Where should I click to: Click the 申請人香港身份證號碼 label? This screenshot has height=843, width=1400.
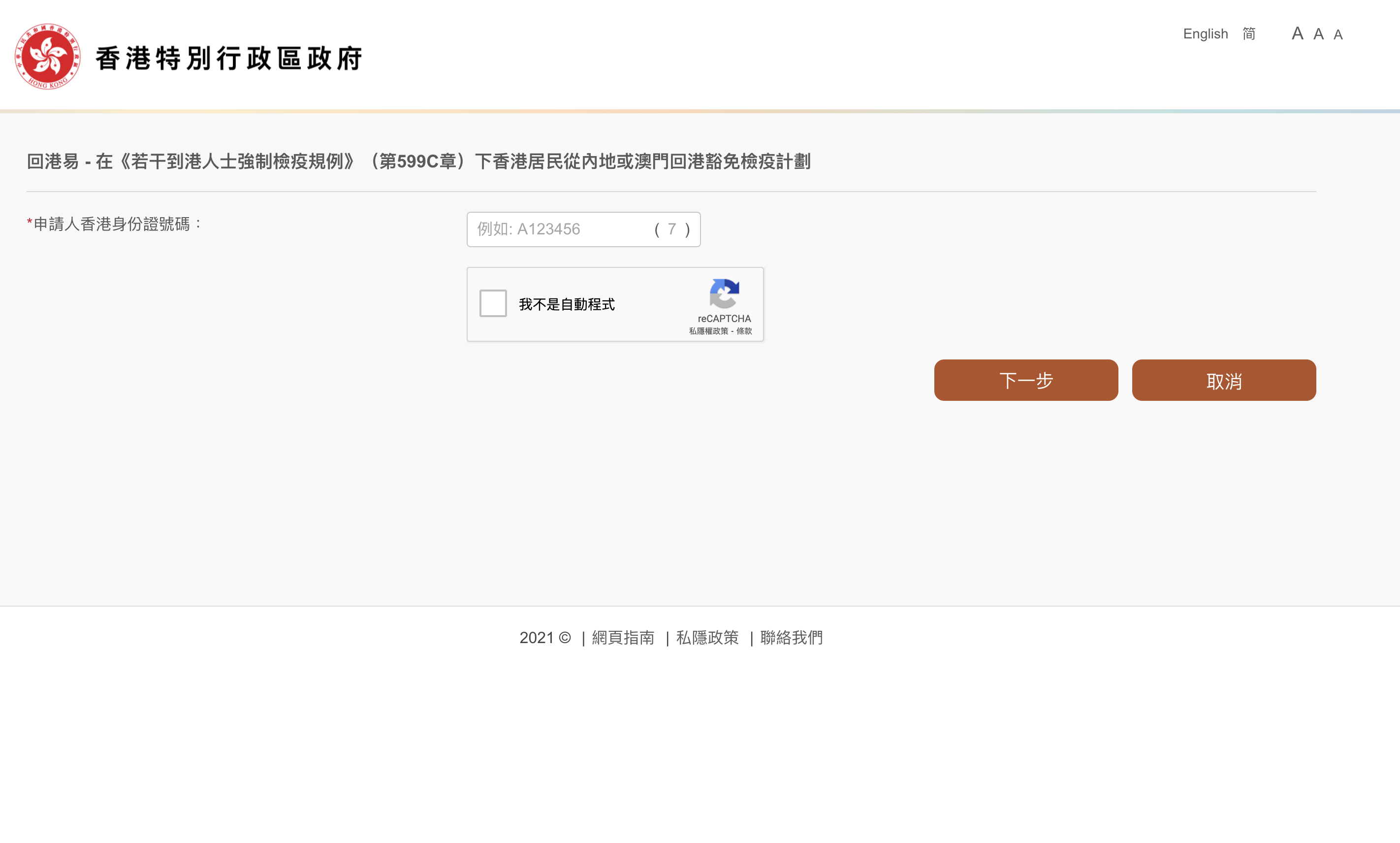[114, 225]
